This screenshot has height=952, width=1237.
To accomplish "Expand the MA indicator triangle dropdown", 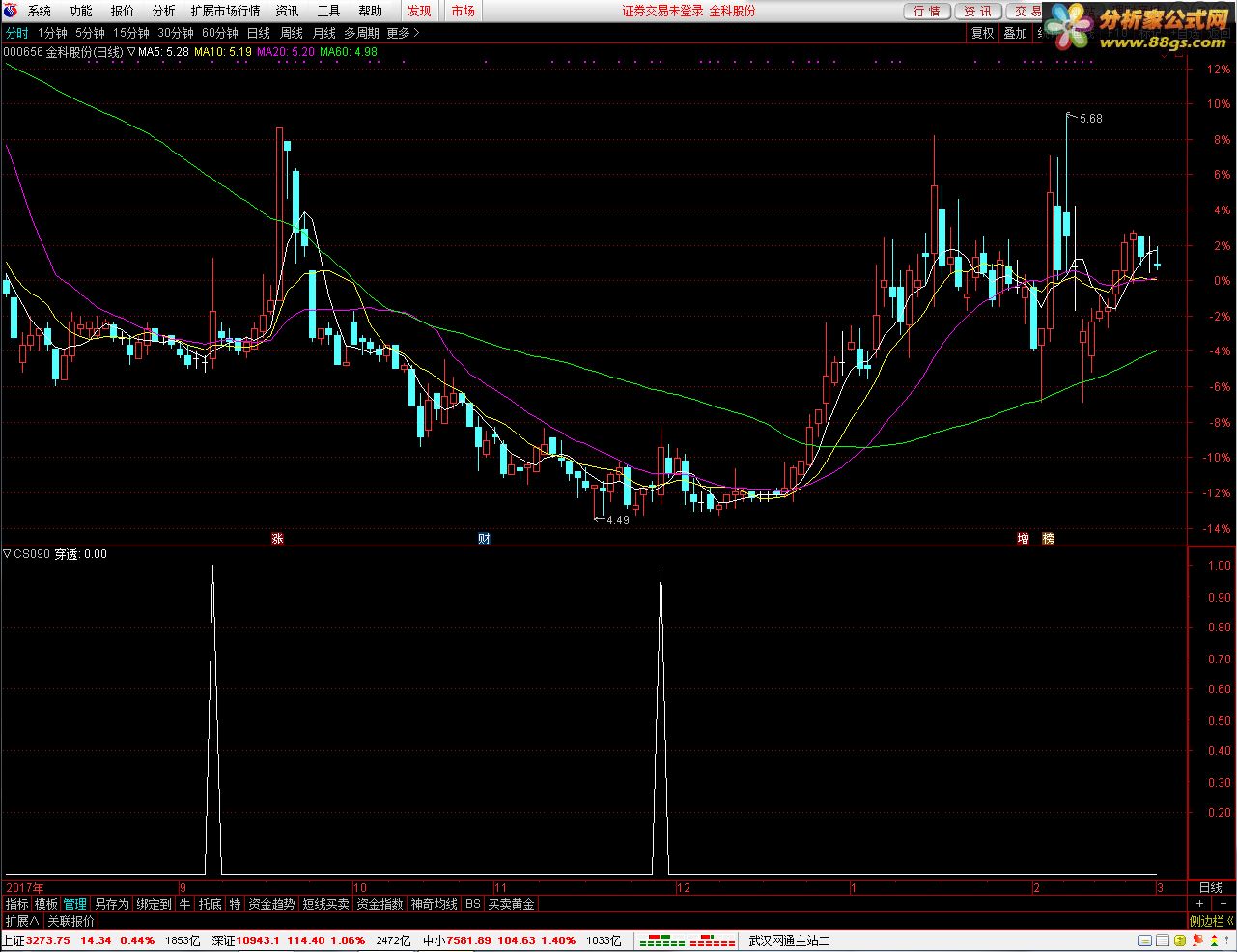I will click(x=132, y=52).
